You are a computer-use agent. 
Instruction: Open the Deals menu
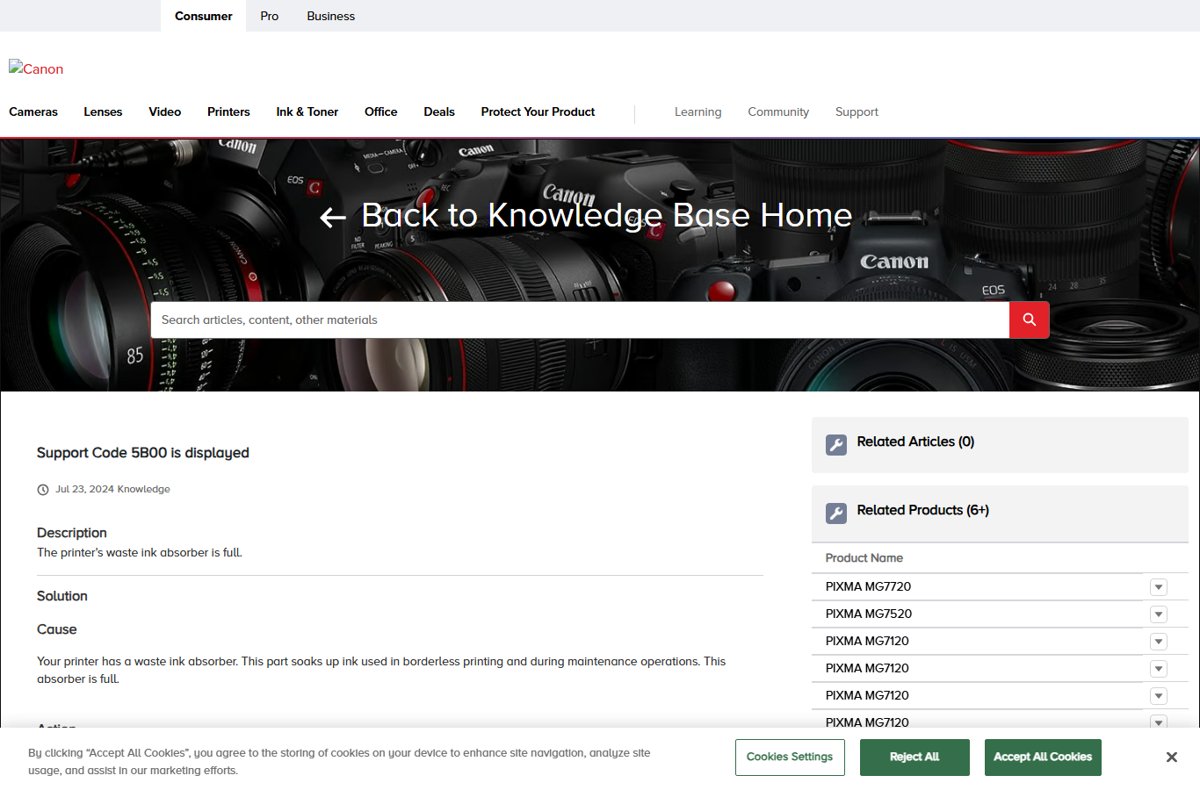pos(439,112)
